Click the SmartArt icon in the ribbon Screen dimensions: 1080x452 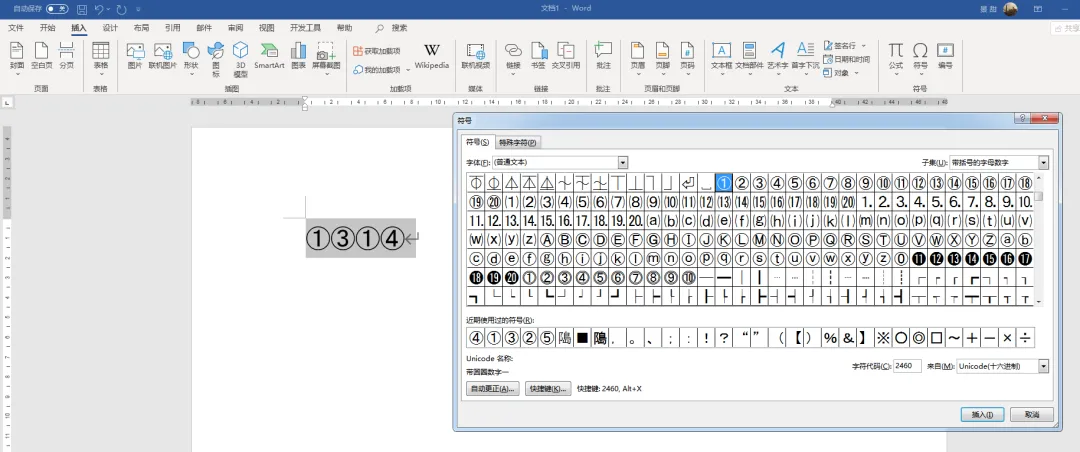coord(269,52)
